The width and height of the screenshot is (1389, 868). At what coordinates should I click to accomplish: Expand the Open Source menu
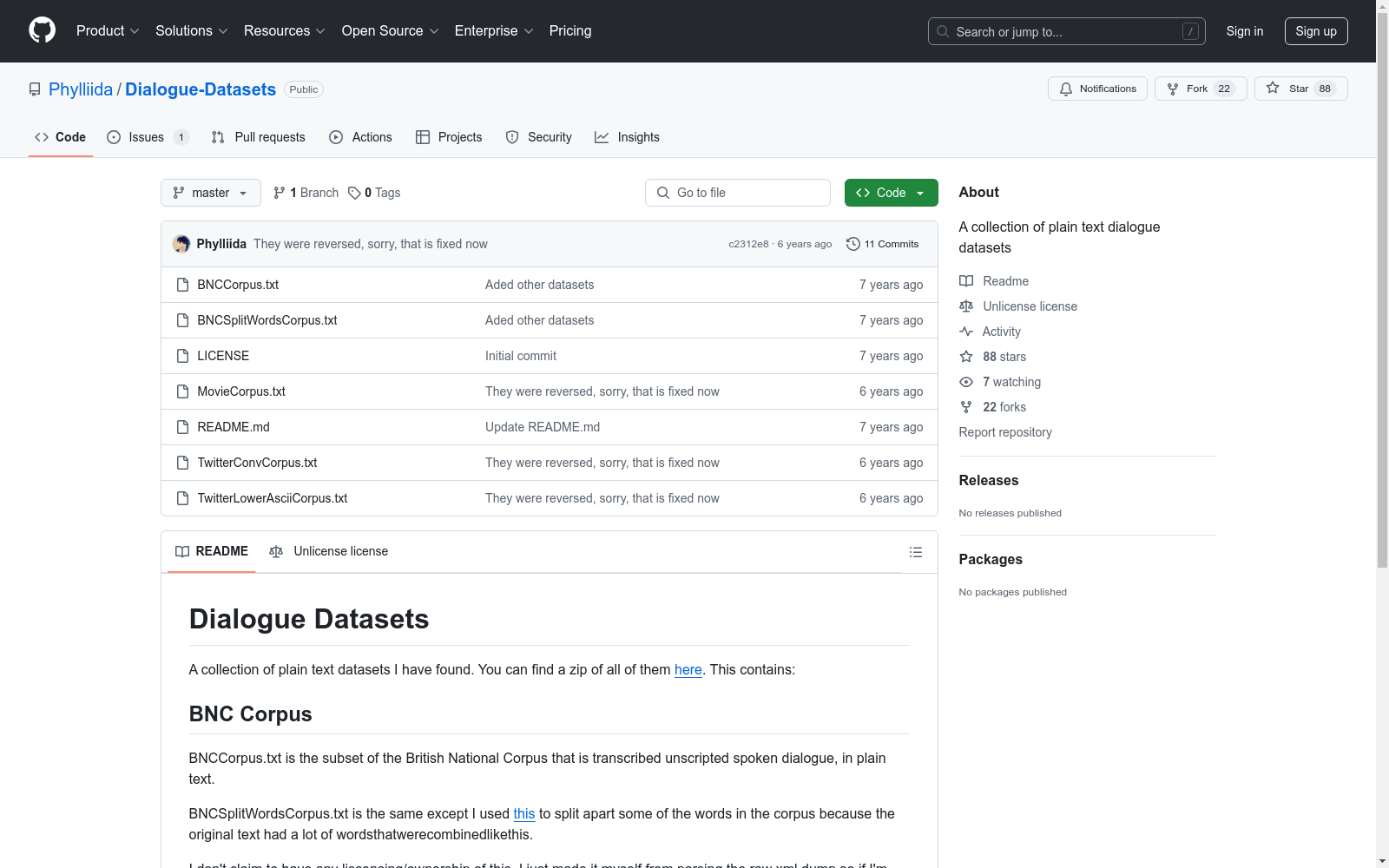tap(391, 31)
